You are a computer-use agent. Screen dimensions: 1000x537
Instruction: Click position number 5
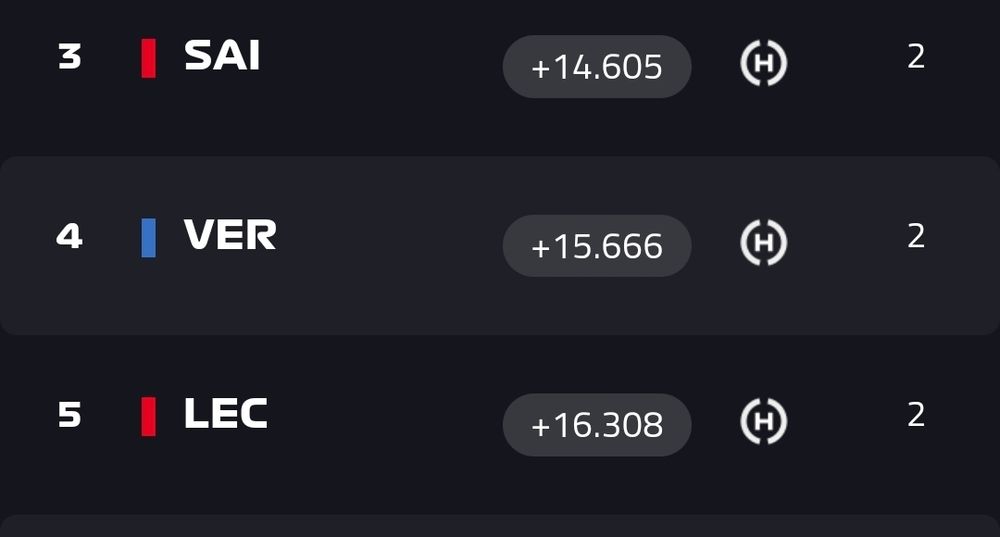(x=70, y=415)
